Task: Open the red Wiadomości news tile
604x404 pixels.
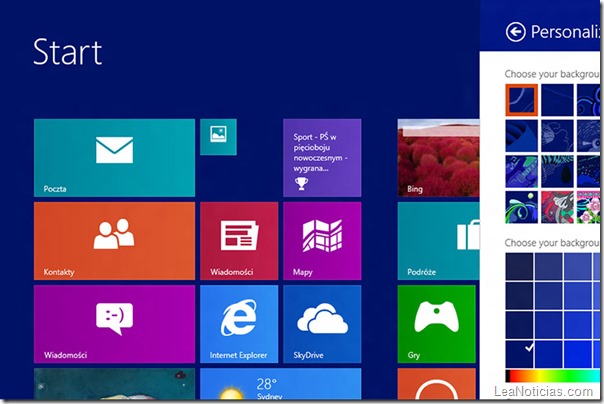Action: click(x=239, y=241)
